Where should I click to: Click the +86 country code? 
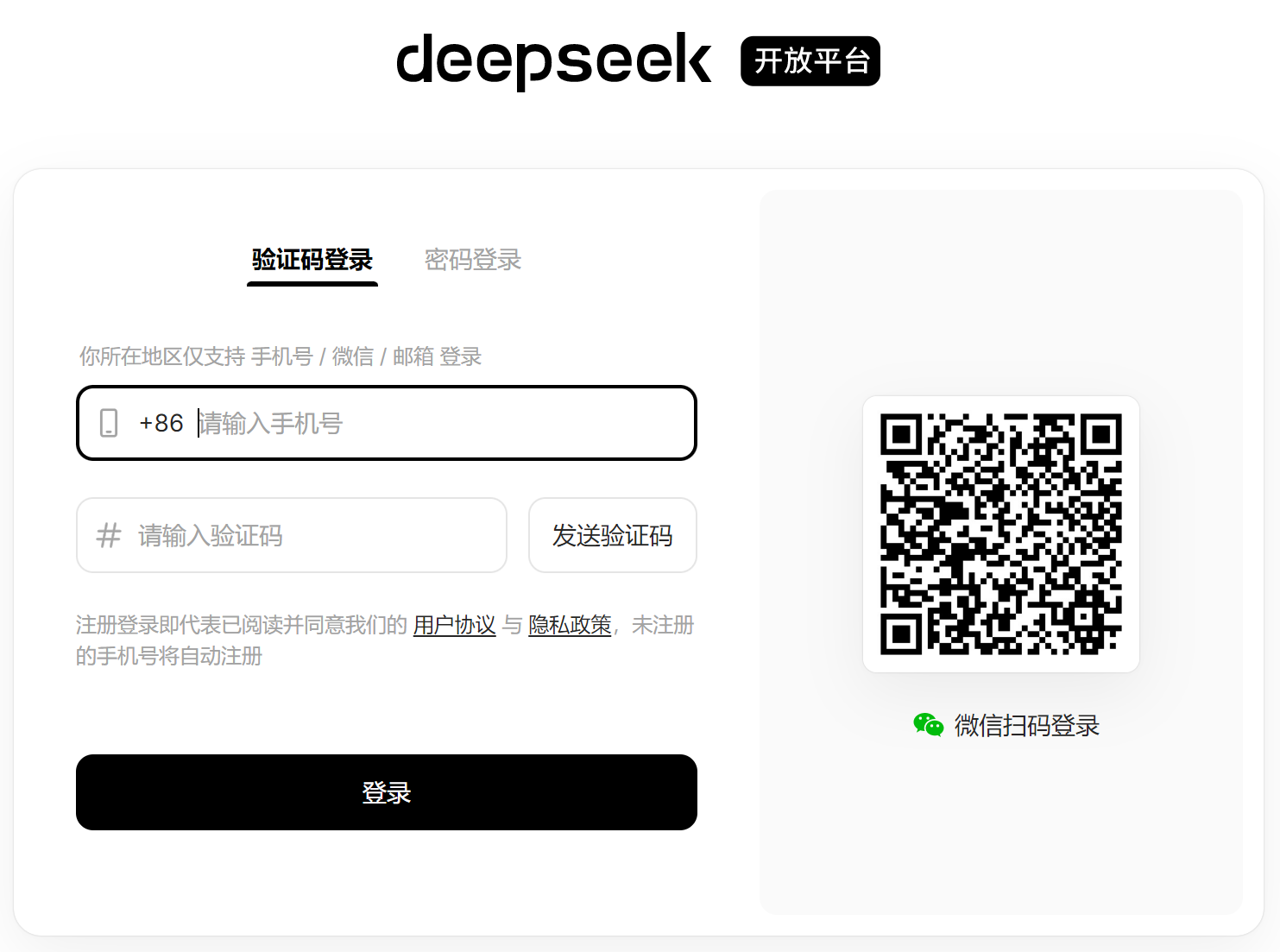(161, 423)
